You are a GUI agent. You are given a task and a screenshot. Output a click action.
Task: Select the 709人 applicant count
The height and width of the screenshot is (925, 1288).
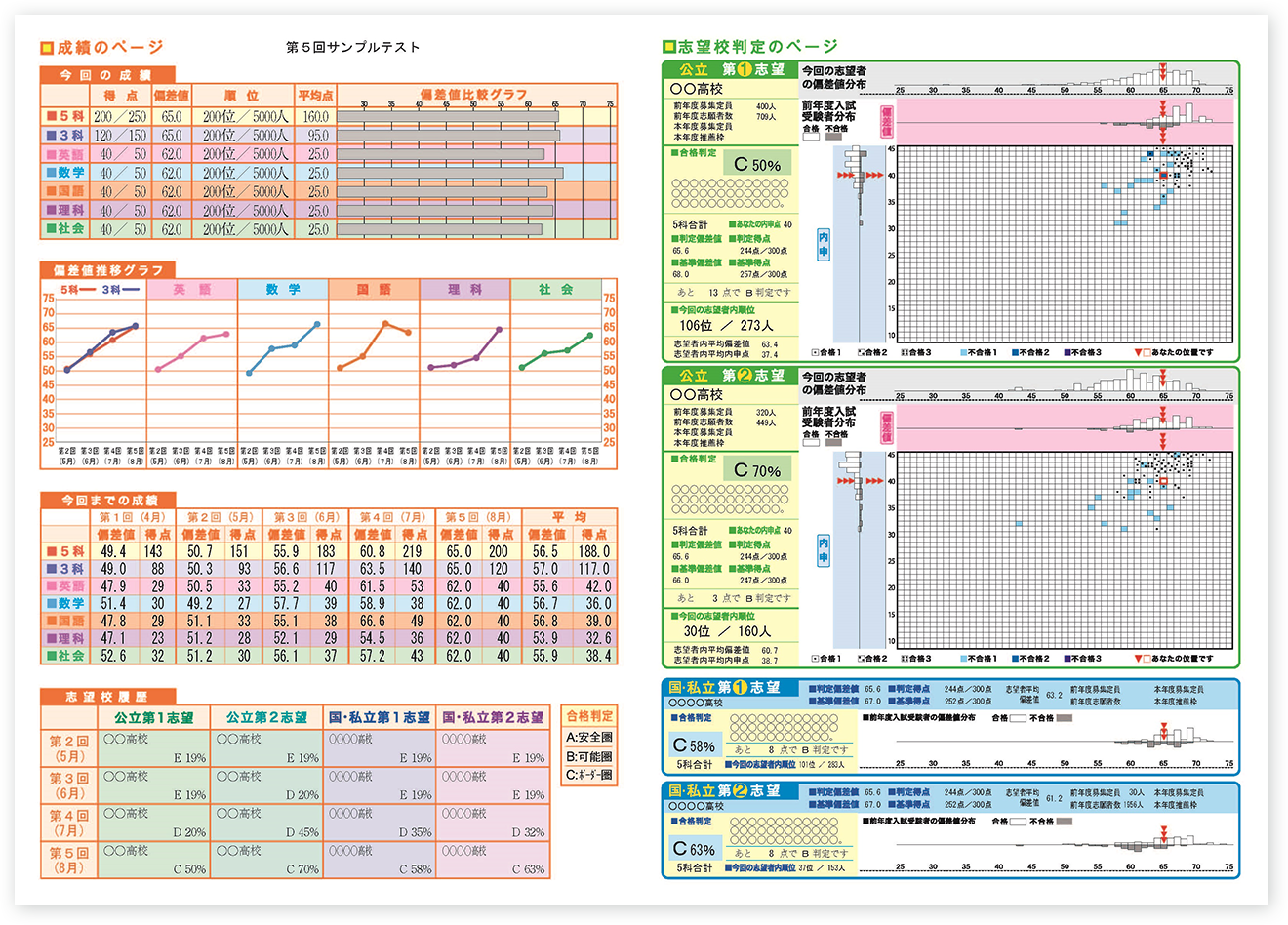click(x=766, y=117)
